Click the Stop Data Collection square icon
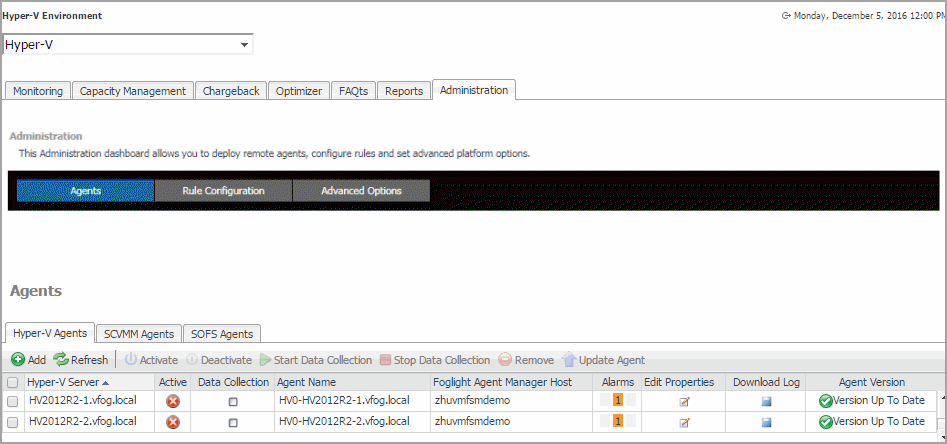This screenshot has width=947, height=444. coord(386,360)
